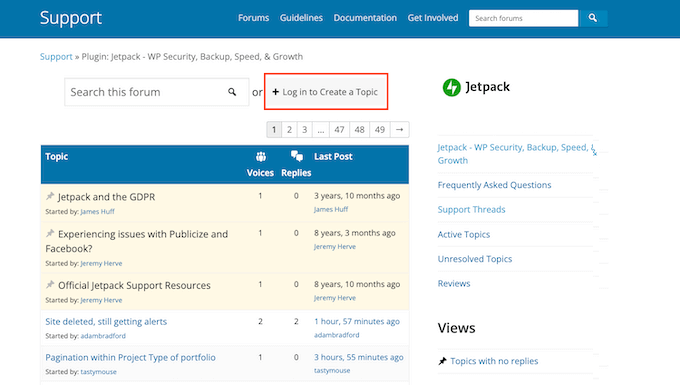Click pin icon beside Experiencing issues with Publicize
Image resolution: width=680 pixels, height=385 pixels.
(50, 233)
